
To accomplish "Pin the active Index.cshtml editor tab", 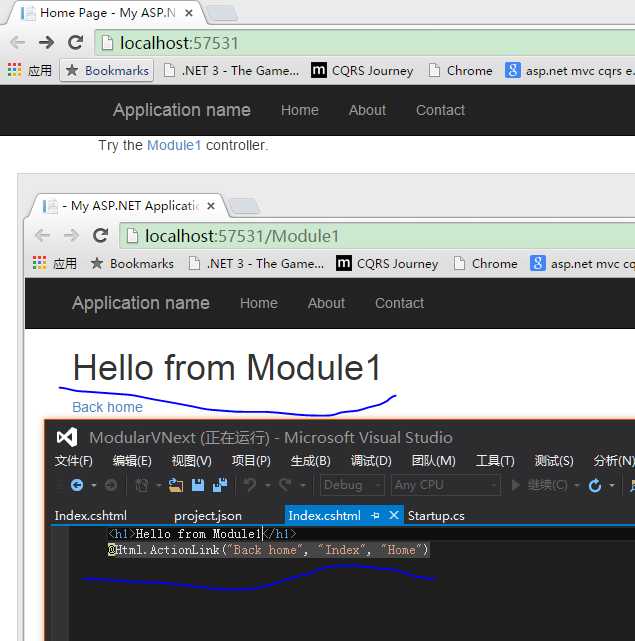I will click(375, 515).
